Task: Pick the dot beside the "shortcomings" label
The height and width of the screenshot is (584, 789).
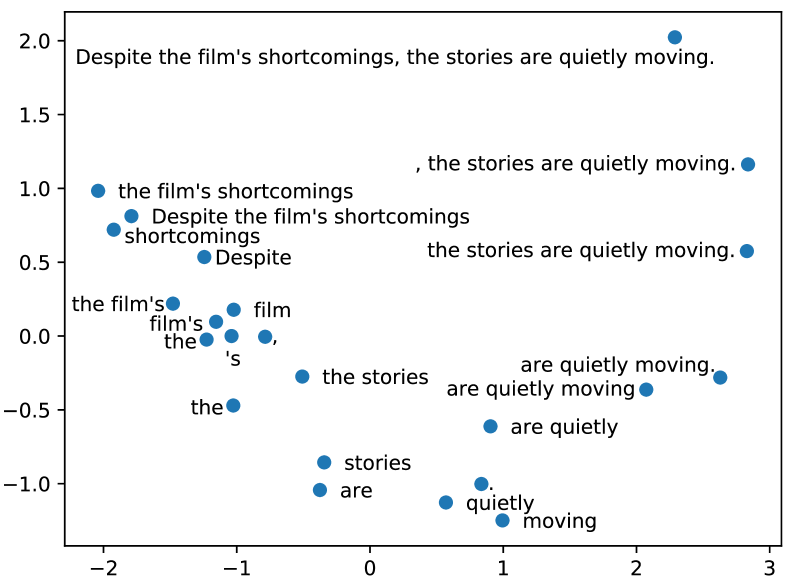Action: click(114, 230)
